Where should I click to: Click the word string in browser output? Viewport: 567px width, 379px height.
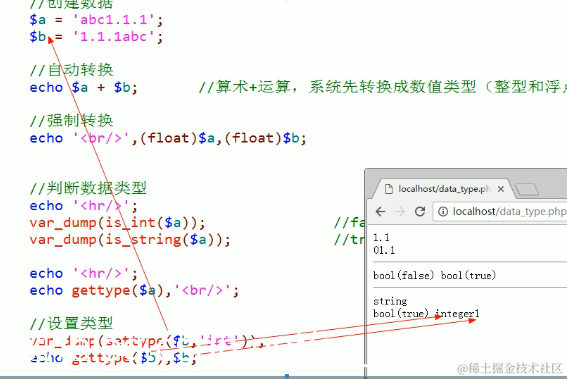click(x=390, y=301)
